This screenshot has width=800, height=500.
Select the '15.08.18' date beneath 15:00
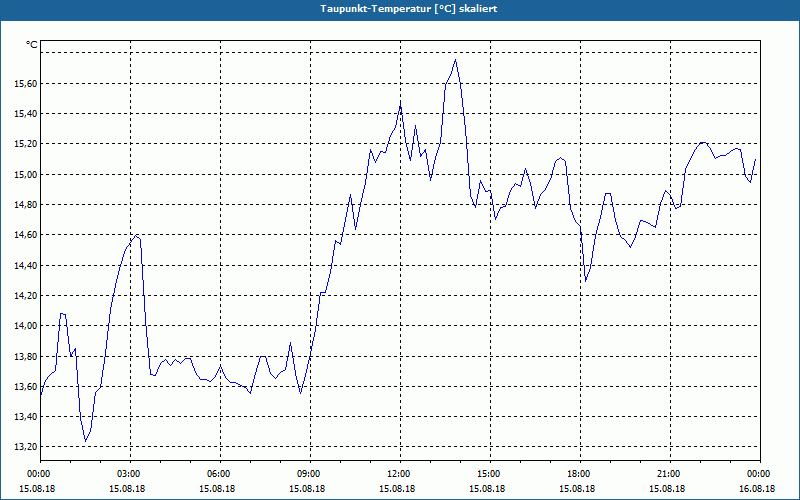click(487, 489)
